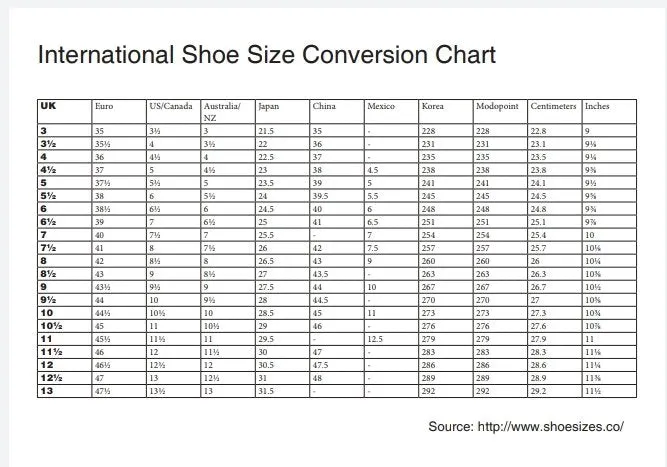Select the Mexico column header

(x=381, y=106)
